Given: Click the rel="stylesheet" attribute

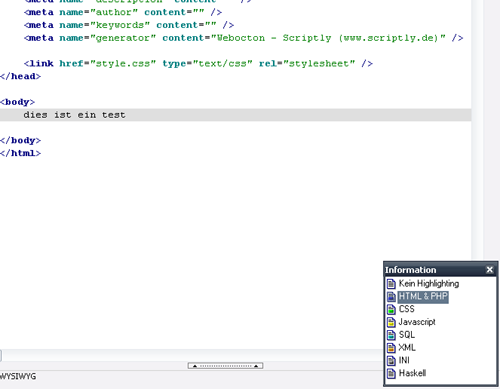Looking at the screenshot, I should [x=307, y=64].
